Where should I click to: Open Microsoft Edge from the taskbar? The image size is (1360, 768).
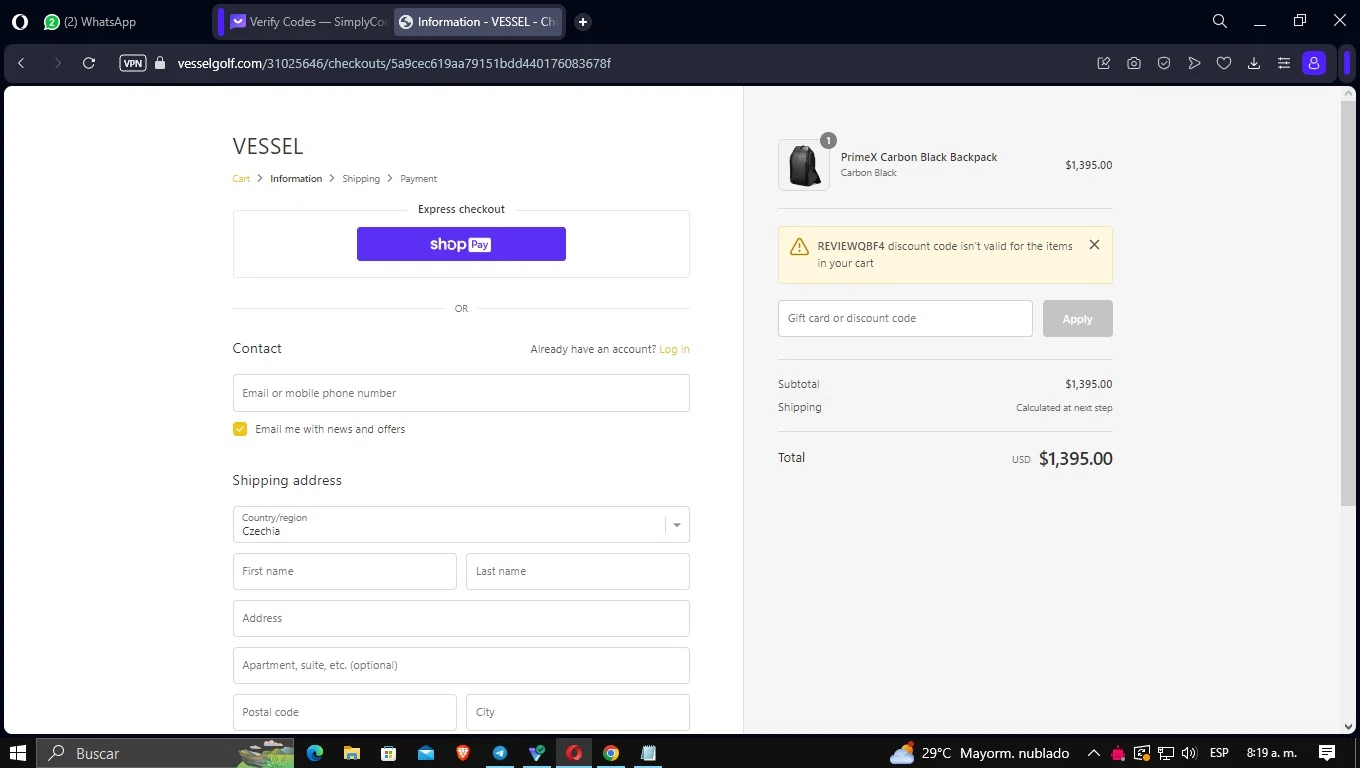tap(315, 753)
